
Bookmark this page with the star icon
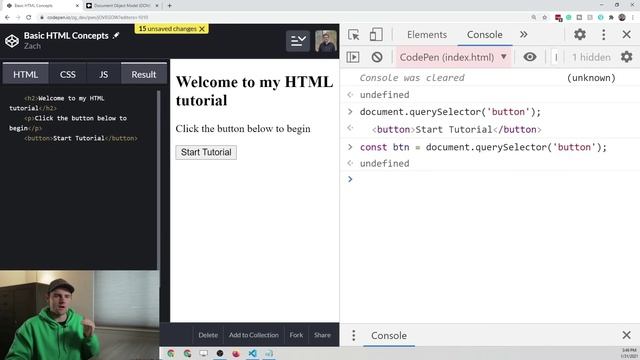[544, 18]
